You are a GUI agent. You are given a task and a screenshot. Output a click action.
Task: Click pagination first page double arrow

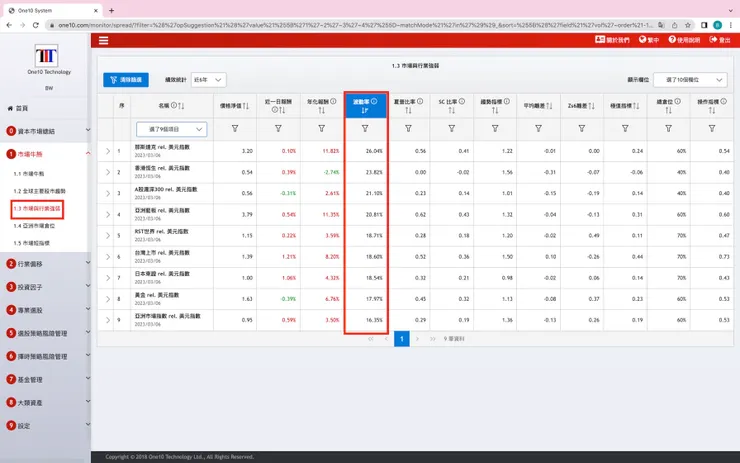pyautogui.click(x=370, y=339)
